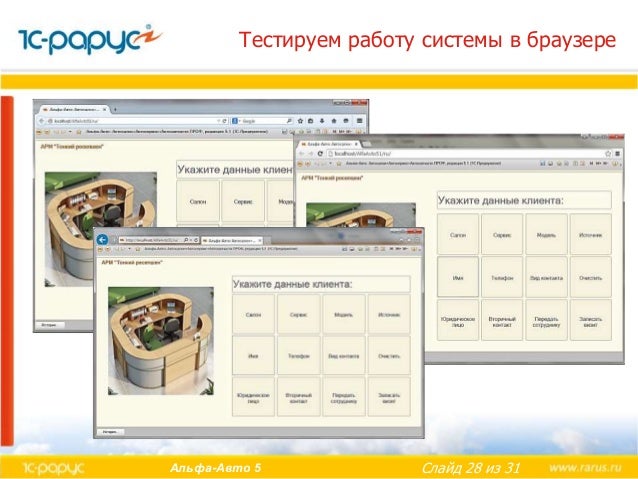Click Internet Explorer window's blue back button
This screenshot has height=479, width=638.
[102, 240]
